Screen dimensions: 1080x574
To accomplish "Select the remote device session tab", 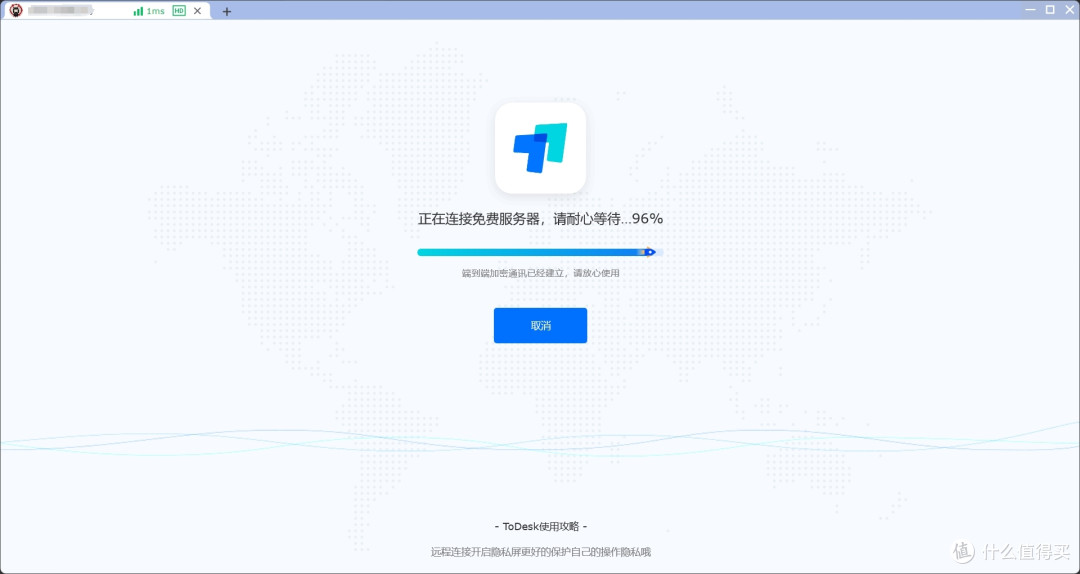I will [107, 11].
